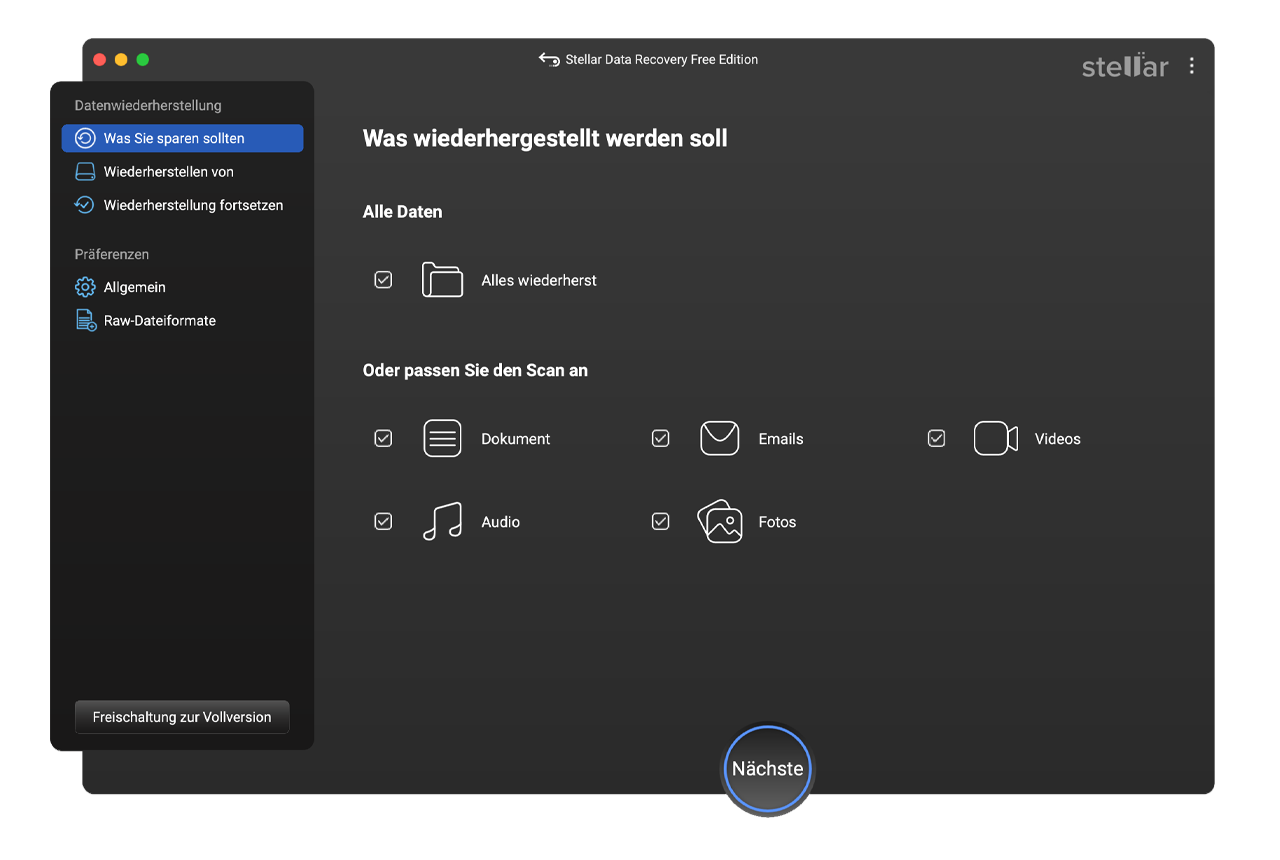Click the Stellar logo
Viewport: 1280px width, 860px height.
click(1124, 66)
